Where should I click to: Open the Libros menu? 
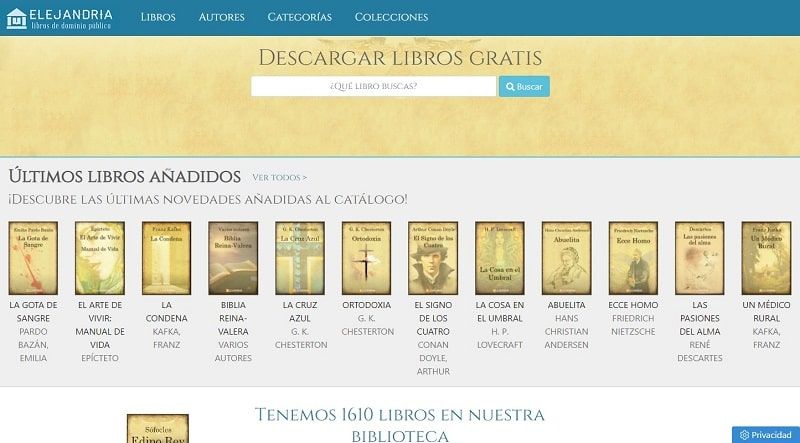[158, 17]
